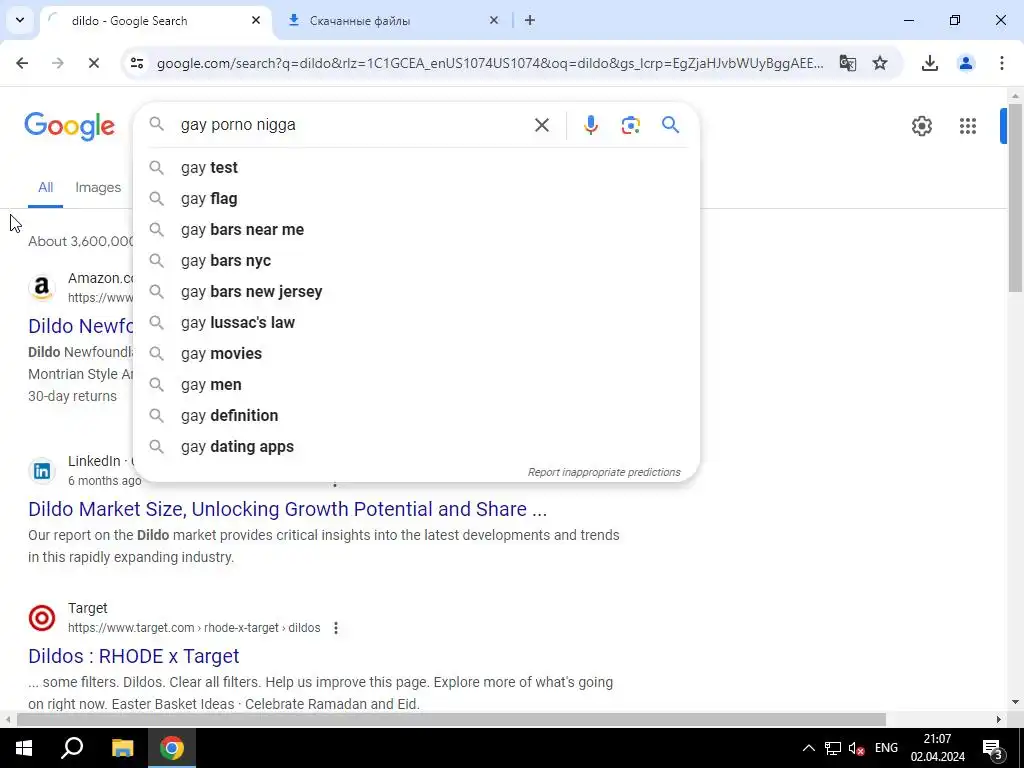This screenshot has width=1024, height=768.
Task: Open Windows taskbar search
Action: (x=72, y=748)
